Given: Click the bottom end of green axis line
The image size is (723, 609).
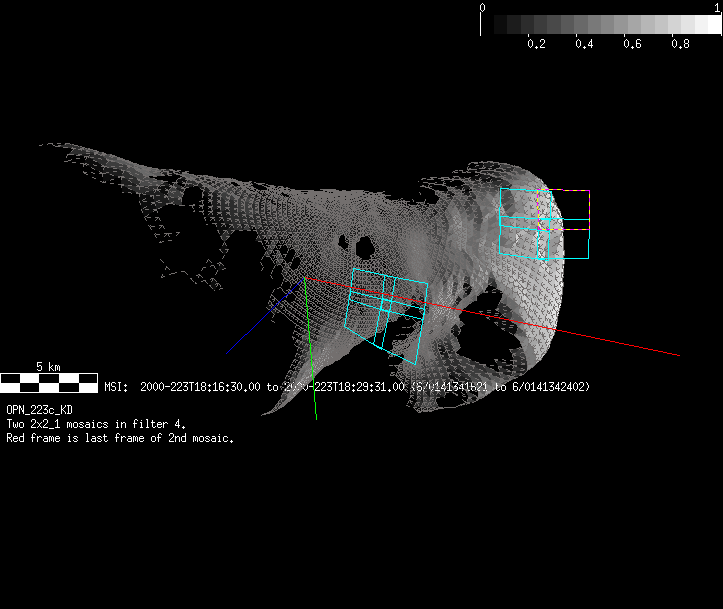Looking at the screenshot, I should [x=316, y=416].
